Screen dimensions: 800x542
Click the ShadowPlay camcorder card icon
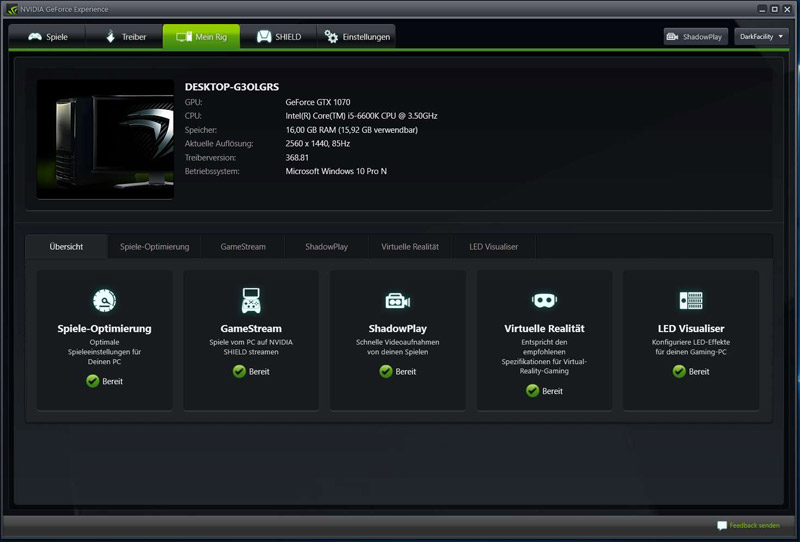397,301
